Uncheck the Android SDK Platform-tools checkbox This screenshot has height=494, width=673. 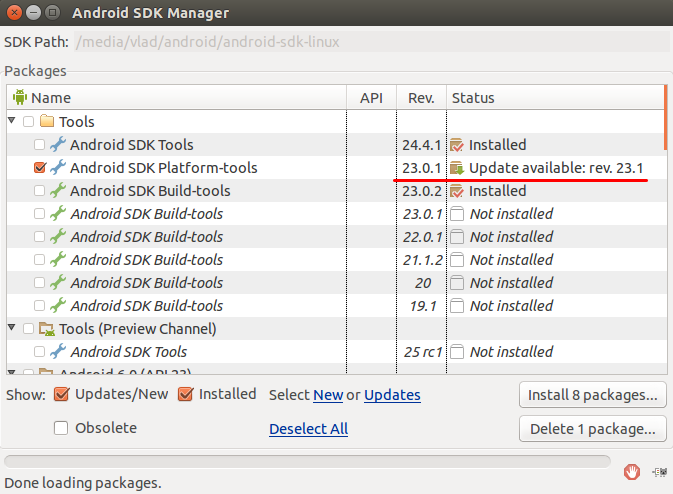(39, 168)
